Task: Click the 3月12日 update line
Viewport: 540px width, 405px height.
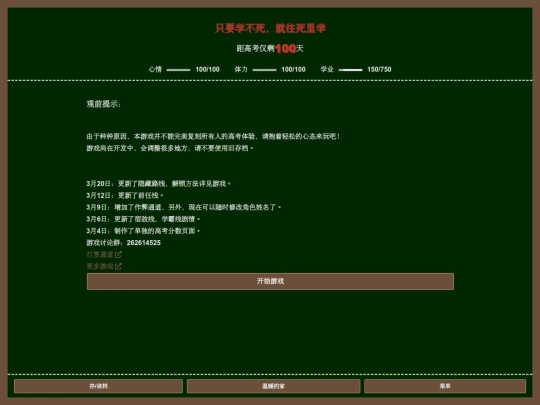Action: (x=125, y=195)
